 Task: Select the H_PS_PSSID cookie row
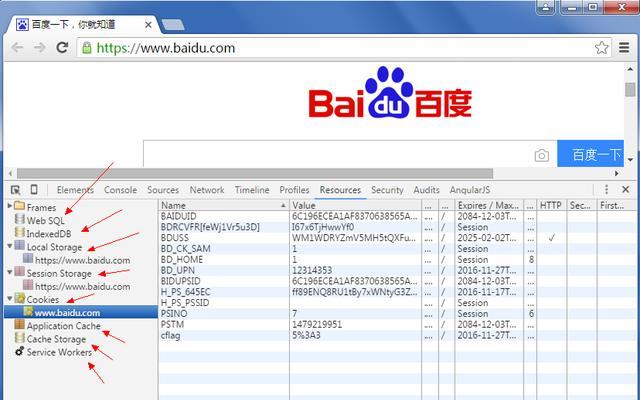(397, 303)
